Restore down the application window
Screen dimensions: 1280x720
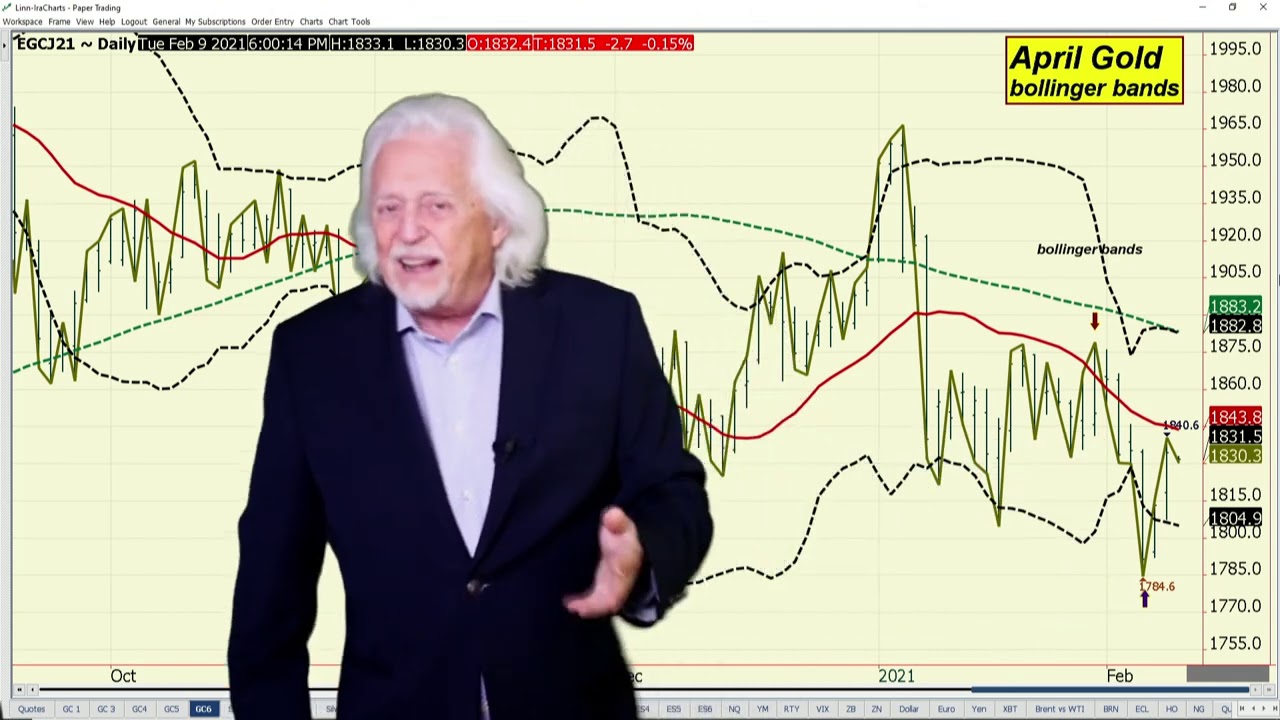pyautogui.click(x=1232, y=7)
